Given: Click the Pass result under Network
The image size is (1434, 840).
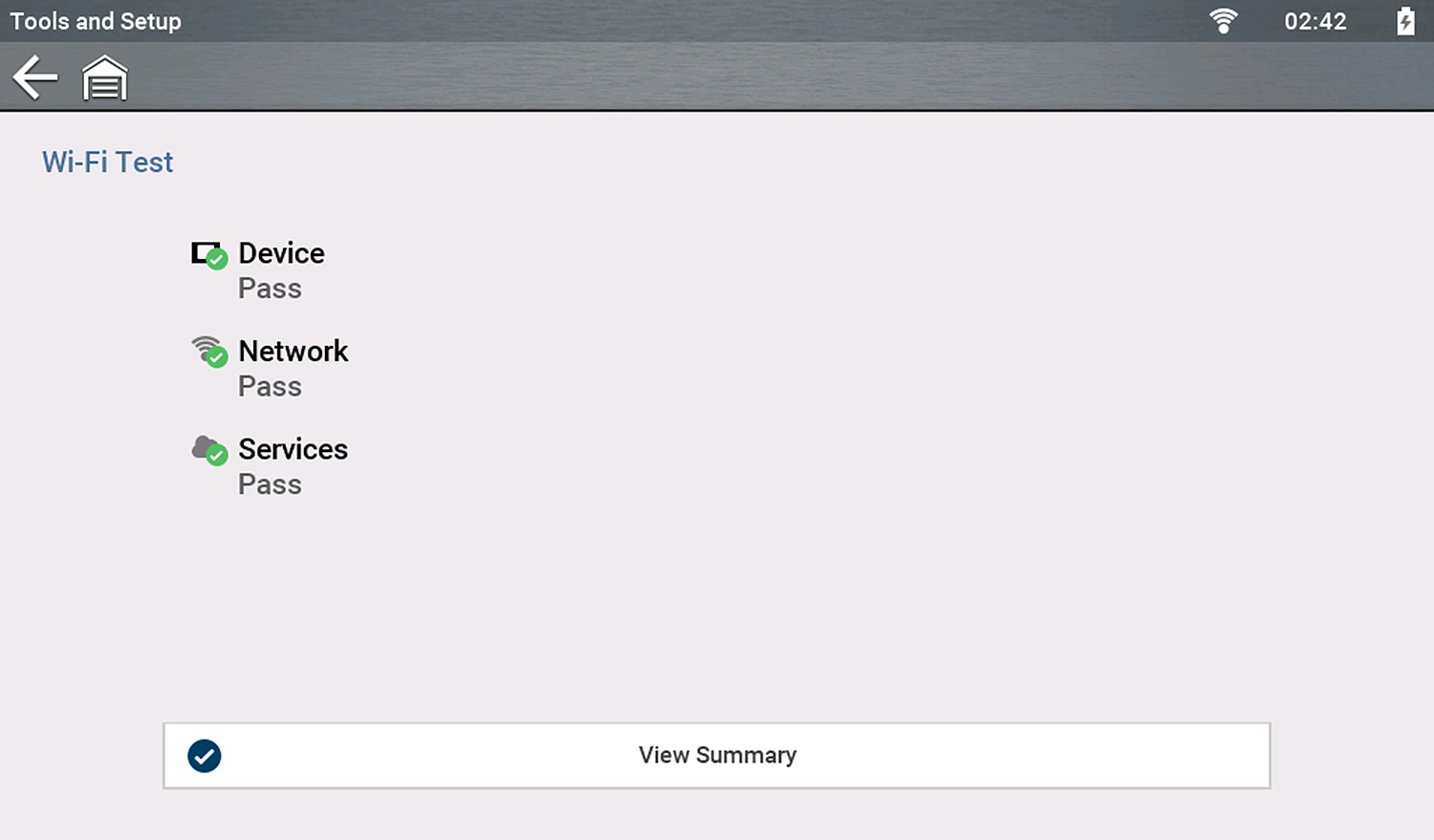Looking at the screenshot, I should pyautogui.click(x=270, y=387).
